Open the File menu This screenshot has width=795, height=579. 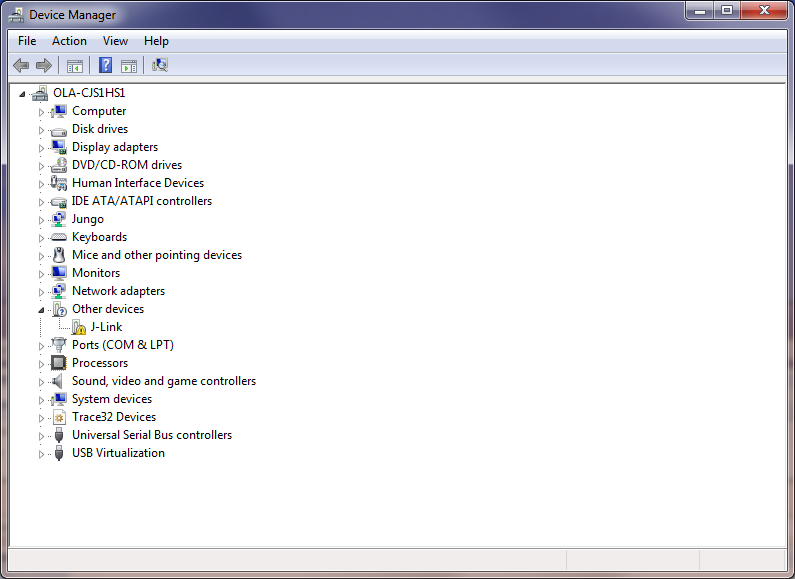27,41
